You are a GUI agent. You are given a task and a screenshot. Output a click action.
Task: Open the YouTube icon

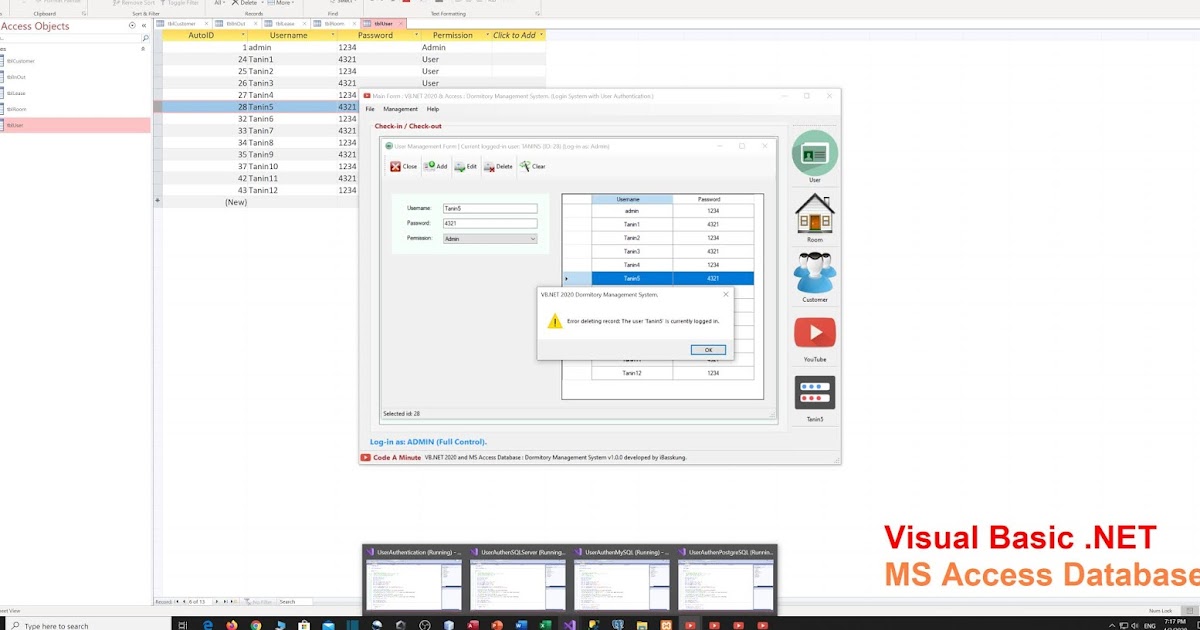click(814, 333)
